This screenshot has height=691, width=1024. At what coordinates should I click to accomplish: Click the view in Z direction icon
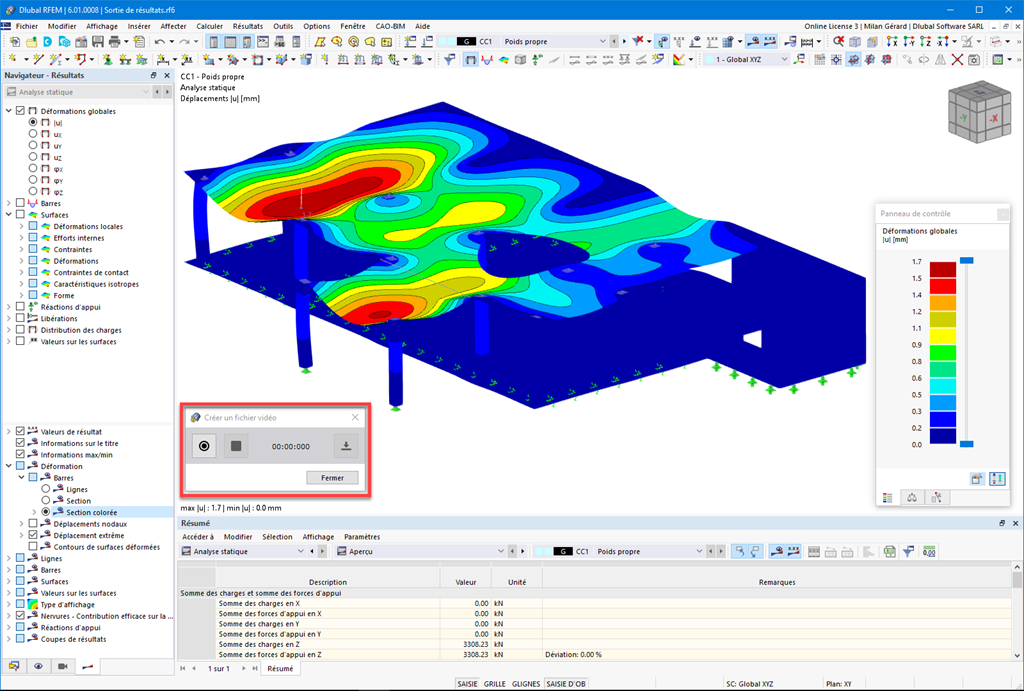click(x=925, y=42)
